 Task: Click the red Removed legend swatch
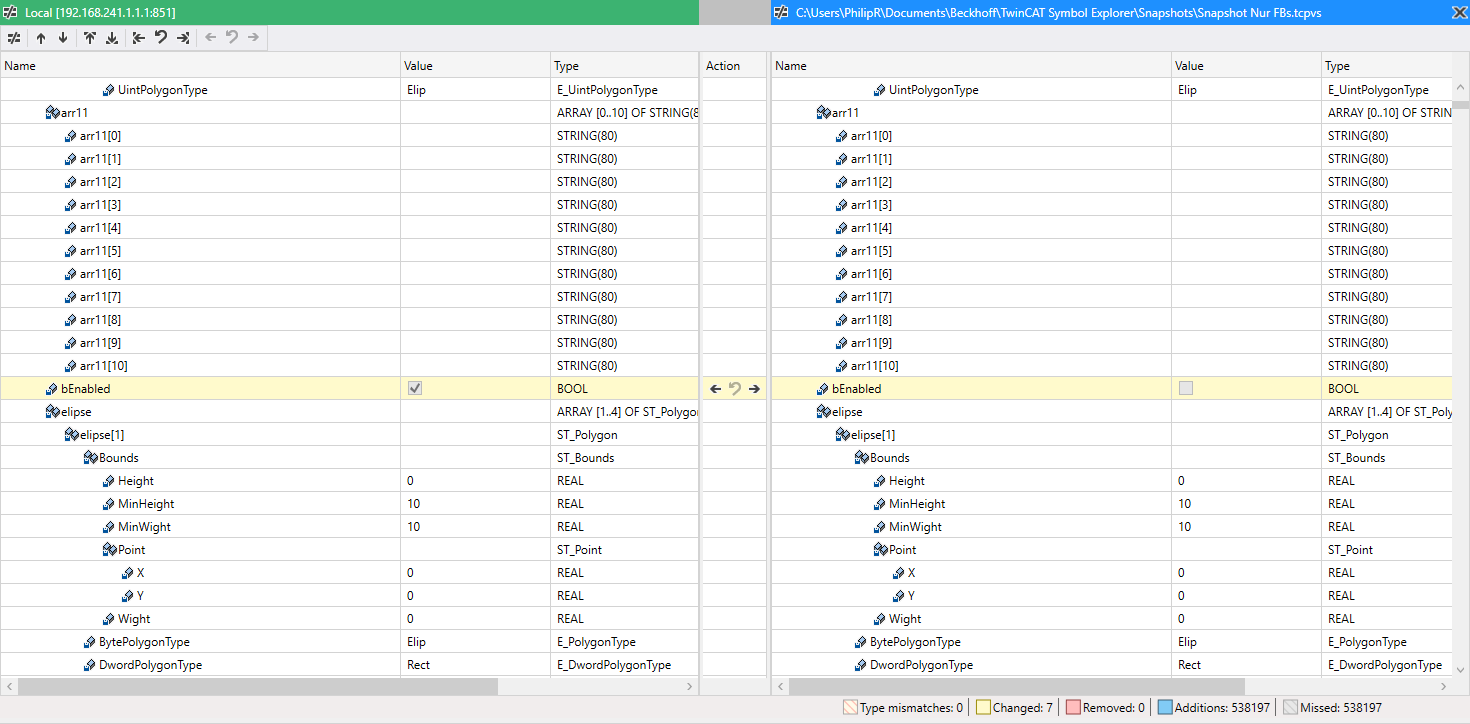tap(1073, 708)
